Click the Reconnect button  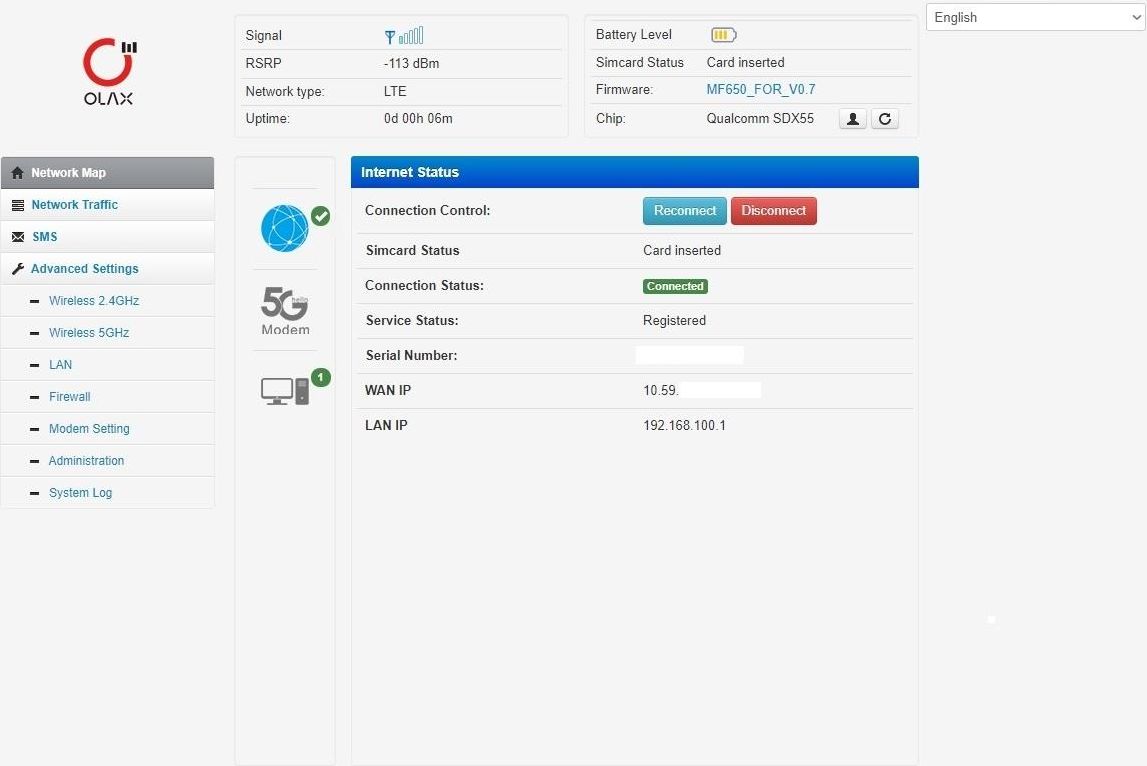(x=685, y=211)
